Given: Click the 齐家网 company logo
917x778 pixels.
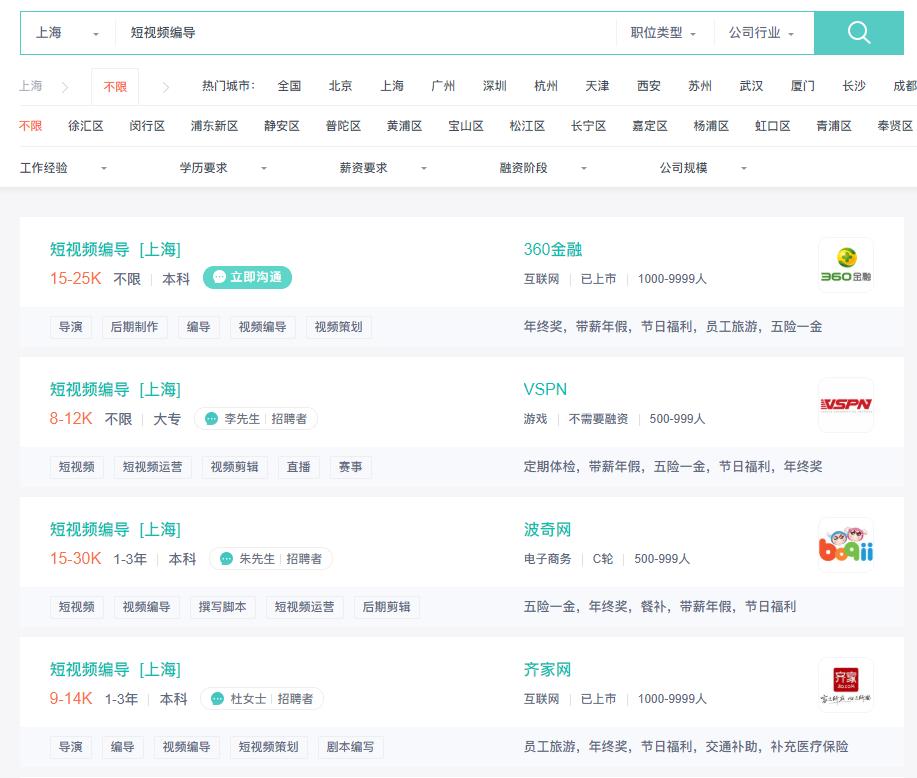Looking at the screenshot, I should (845, 685).
